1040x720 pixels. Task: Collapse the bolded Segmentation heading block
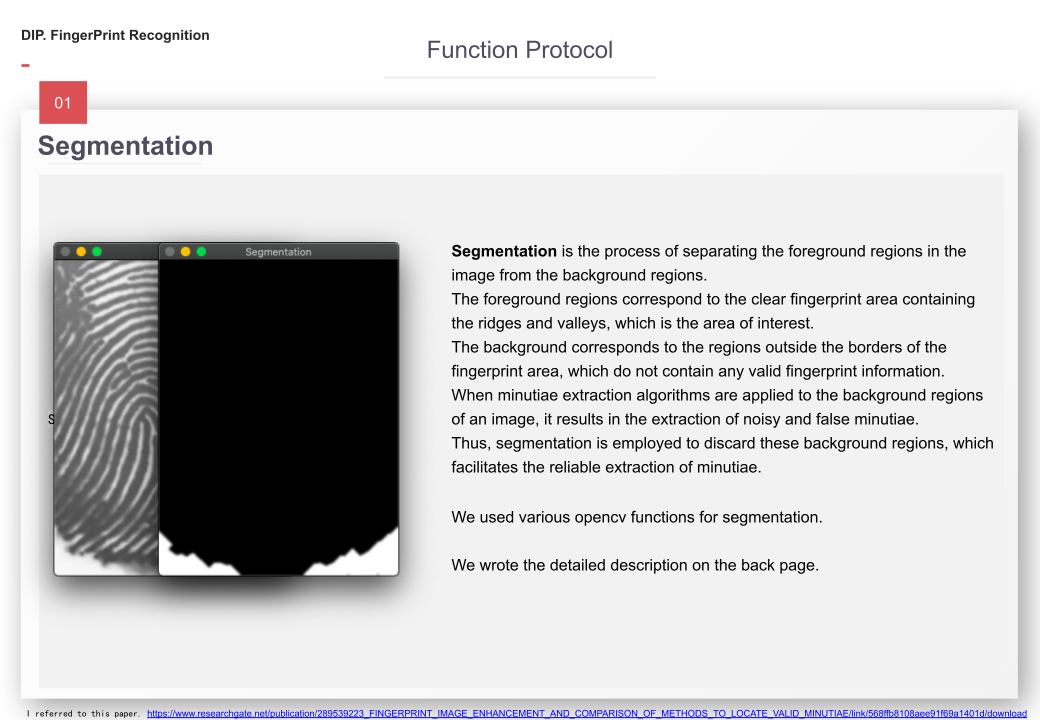pyautogui.click(x=125, y=146)
